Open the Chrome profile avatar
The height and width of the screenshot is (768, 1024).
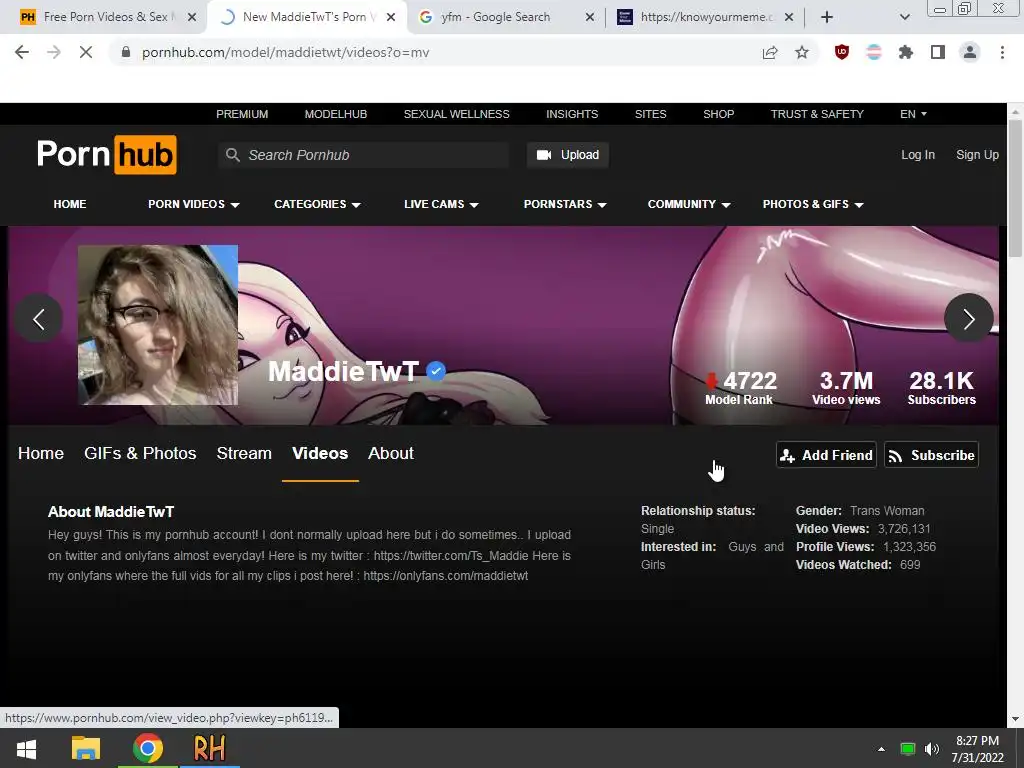[x=970, y=52]
